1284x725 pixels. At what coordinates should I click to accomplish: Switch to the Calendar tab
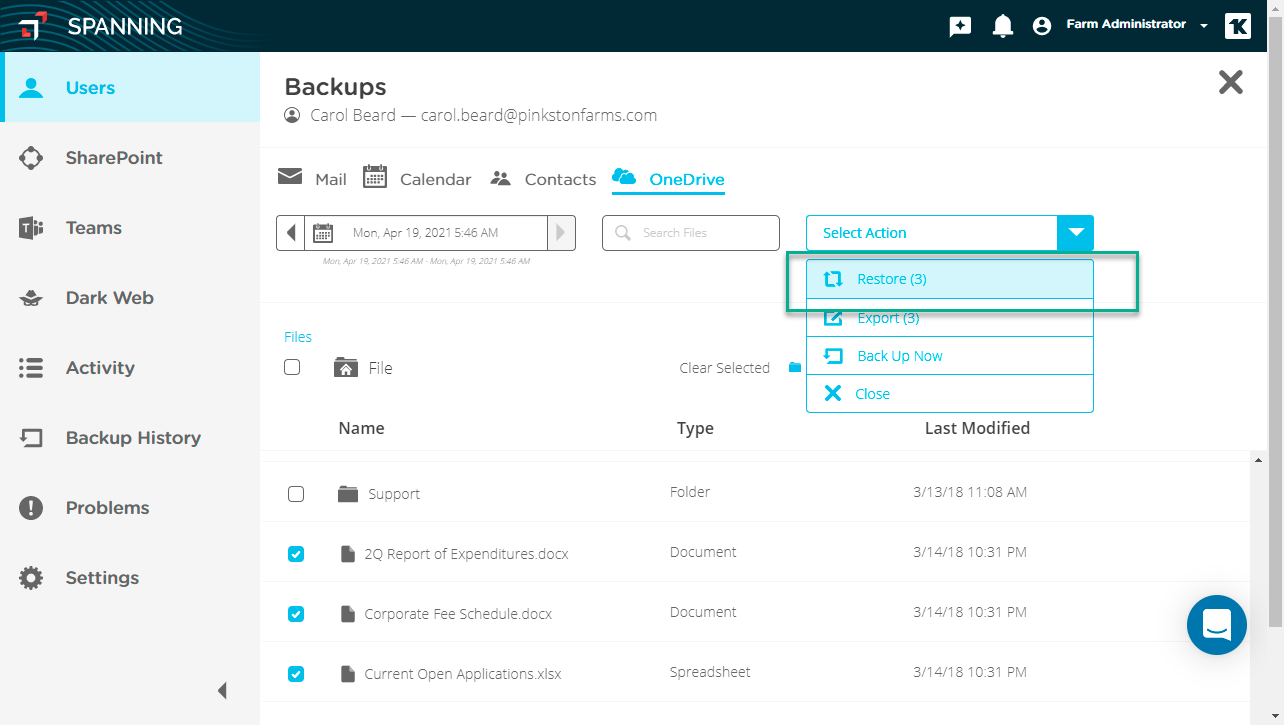tap(417, 178)
